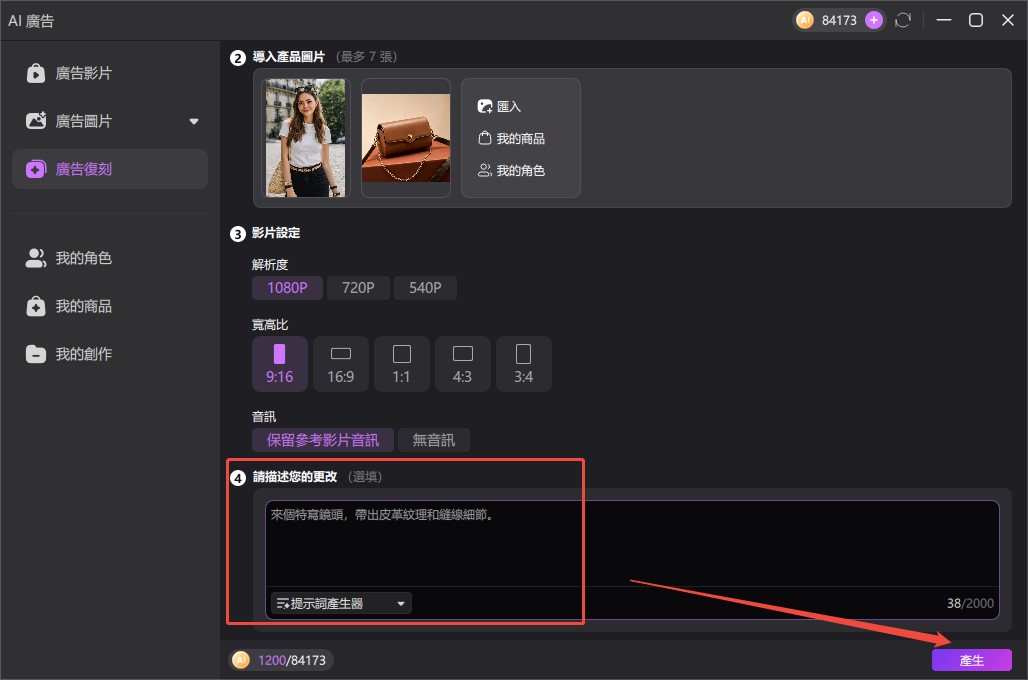Click the import image icon beside 匯入

(x=484, y=106)
